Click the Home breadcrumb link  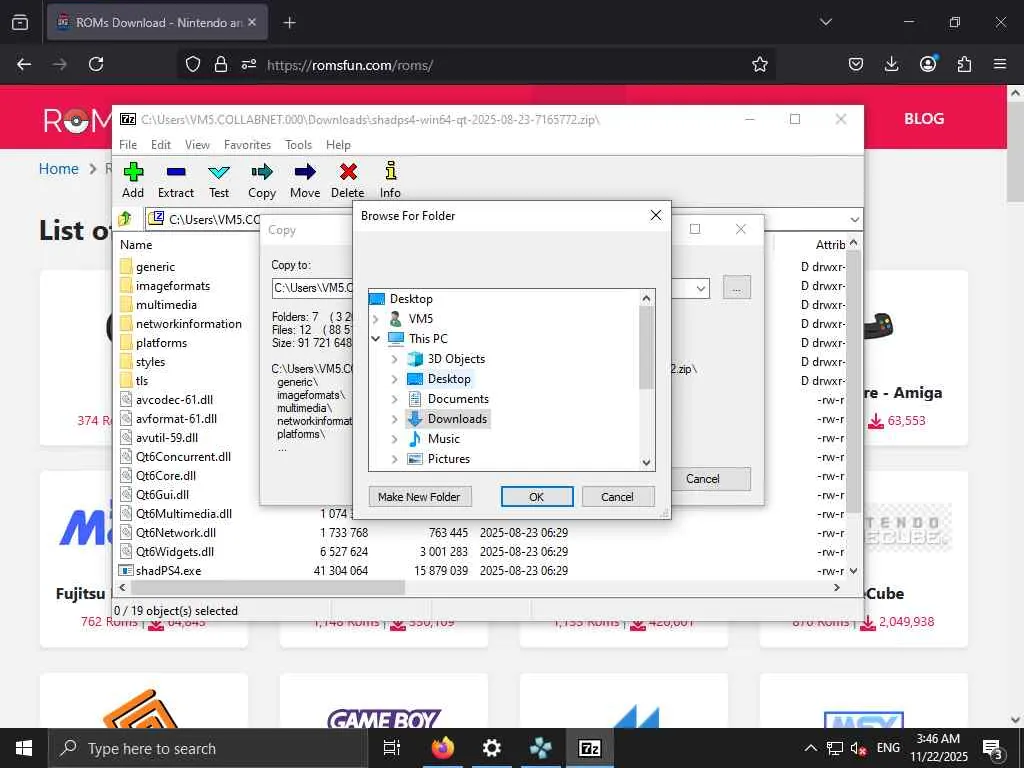59,169
